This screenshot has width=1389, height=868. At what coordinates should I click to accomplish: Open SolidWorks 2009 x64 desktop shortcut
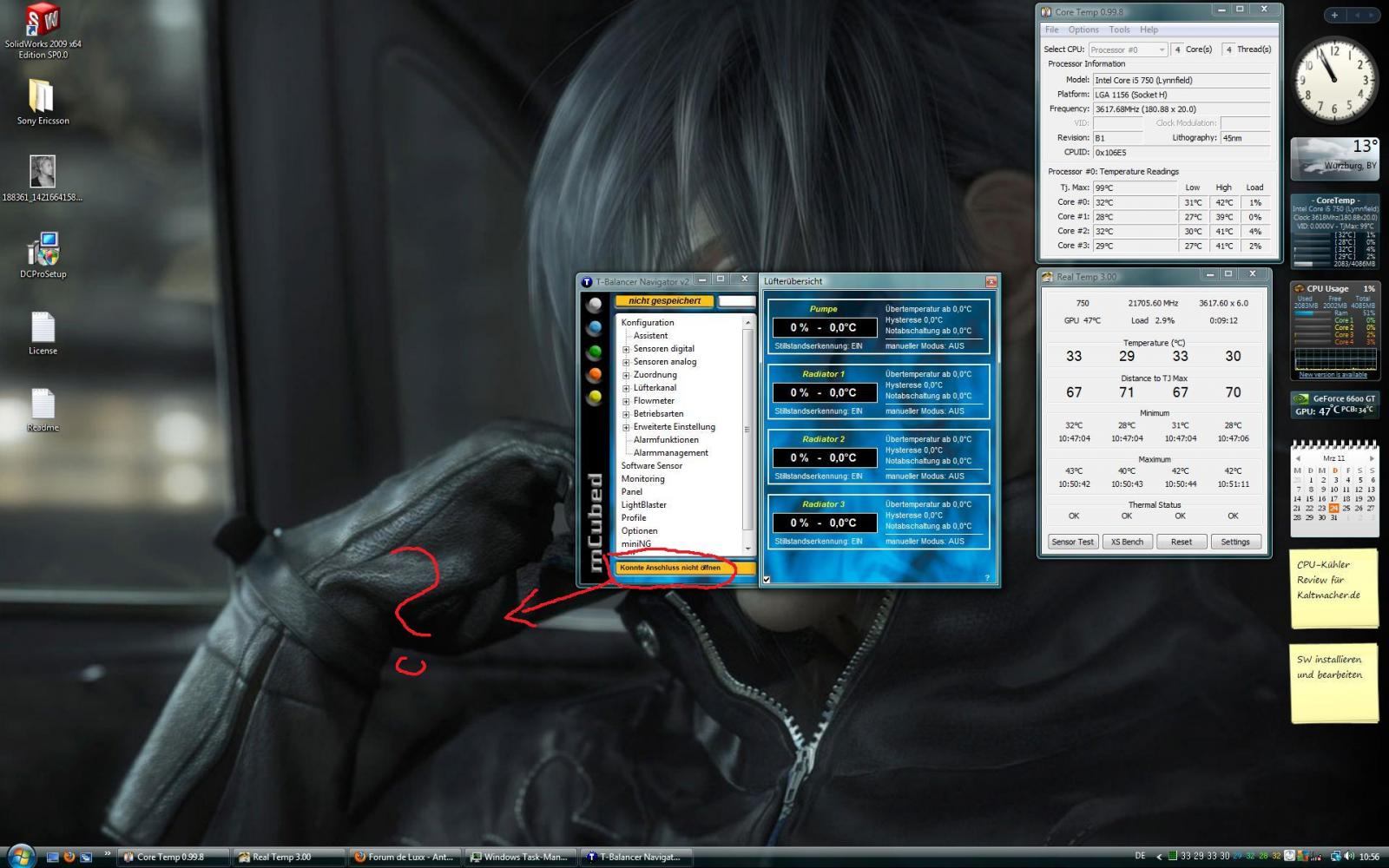[43, 31]
